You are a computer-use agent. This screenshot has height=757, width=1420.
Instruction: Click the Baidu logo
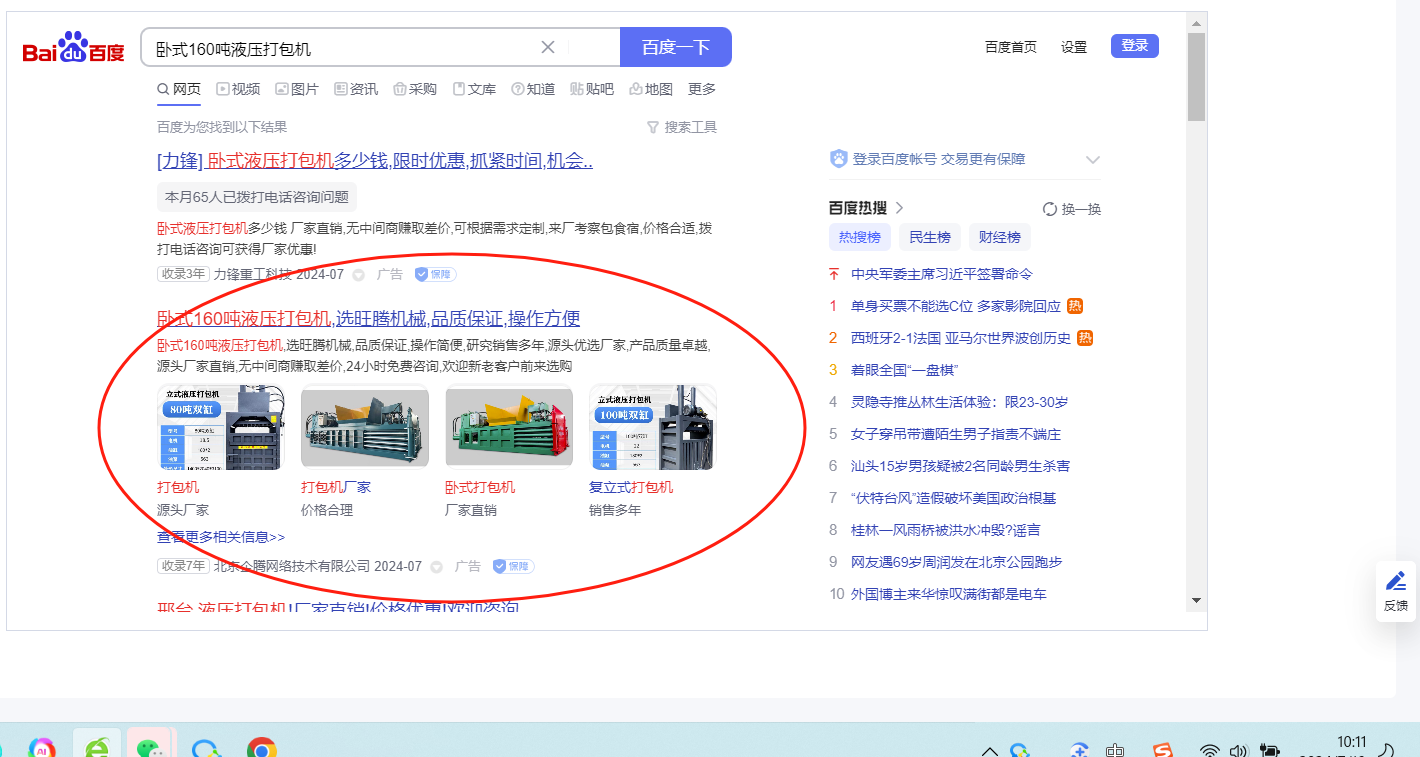click(74, 48)
